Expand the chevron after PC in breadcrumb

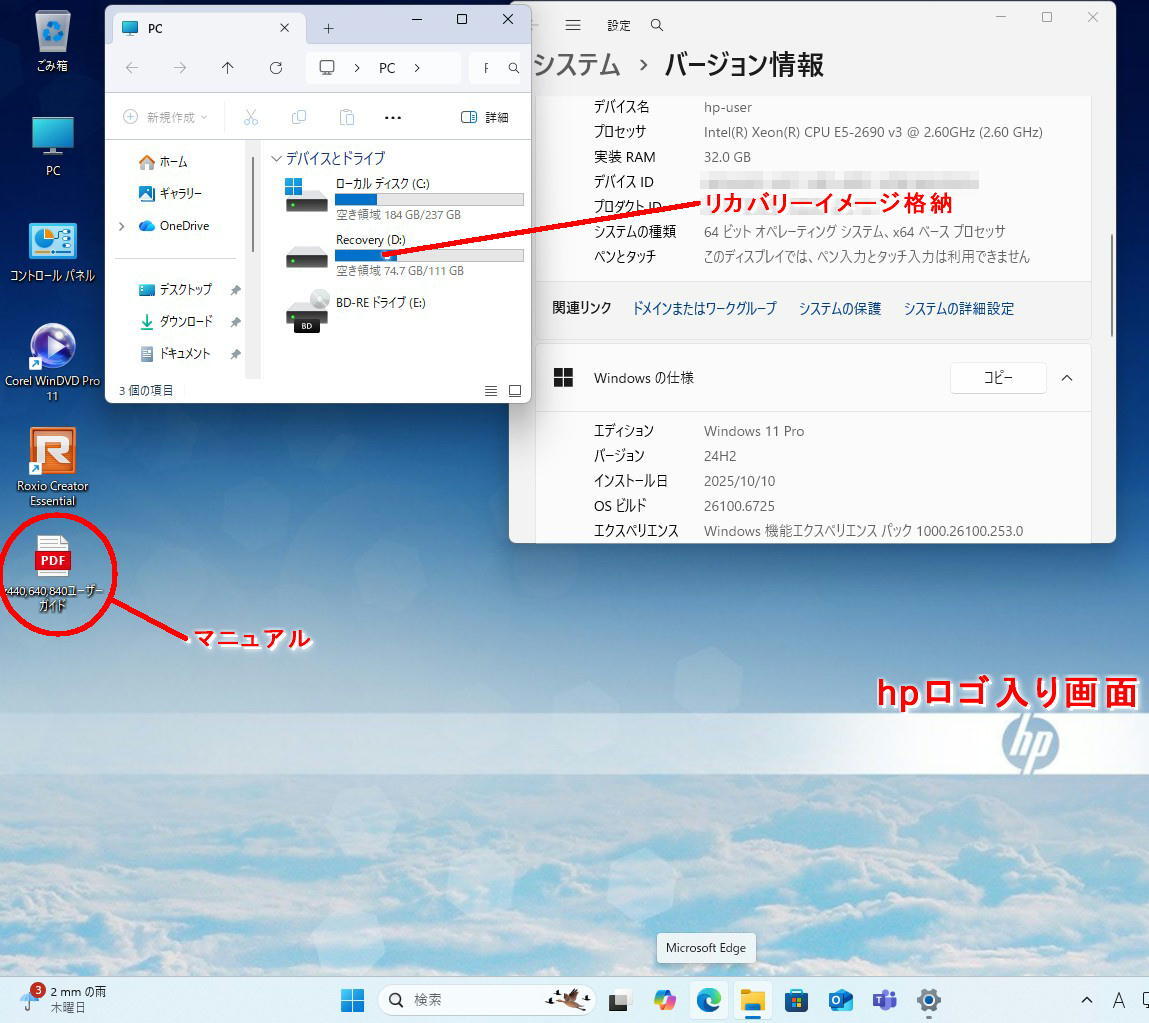tap(417, 68)
